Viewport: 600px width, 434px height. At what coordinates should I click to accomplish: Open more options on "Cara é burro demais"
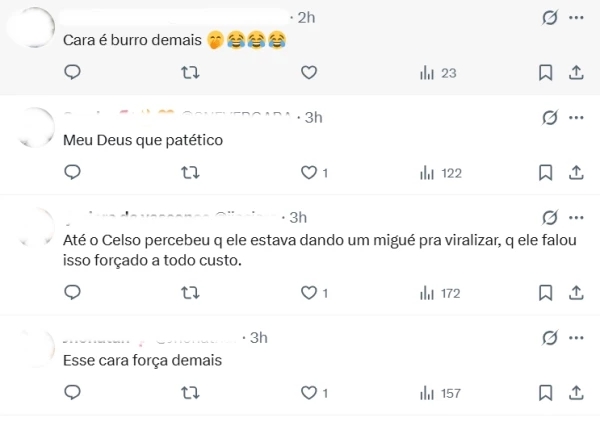click(576, 17)
